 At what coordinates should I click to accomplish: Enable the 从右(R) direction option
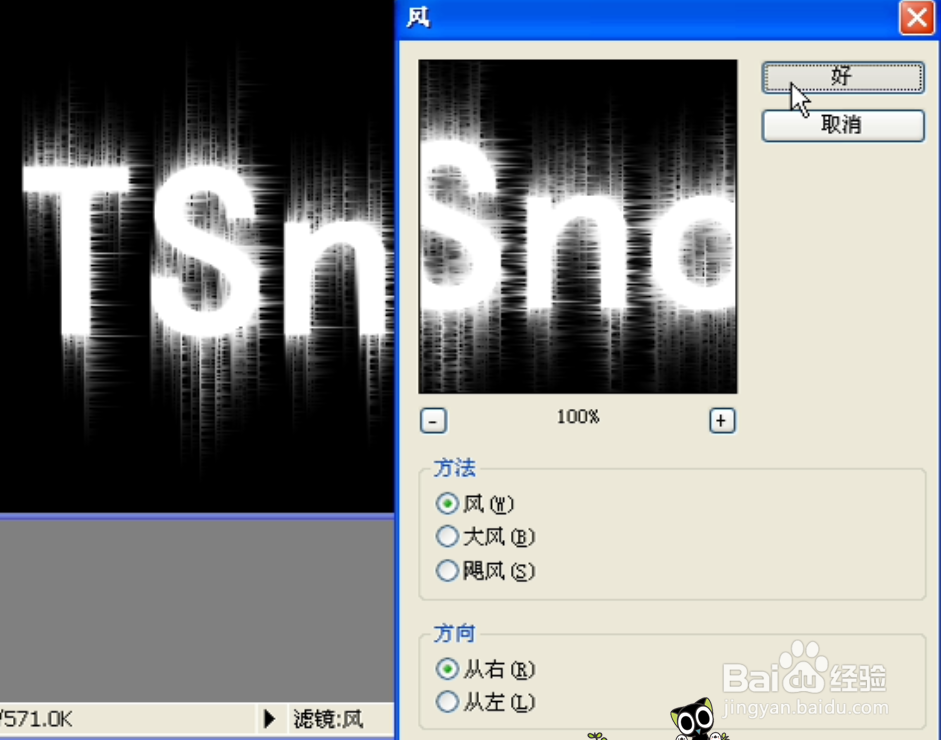[447, 668]
